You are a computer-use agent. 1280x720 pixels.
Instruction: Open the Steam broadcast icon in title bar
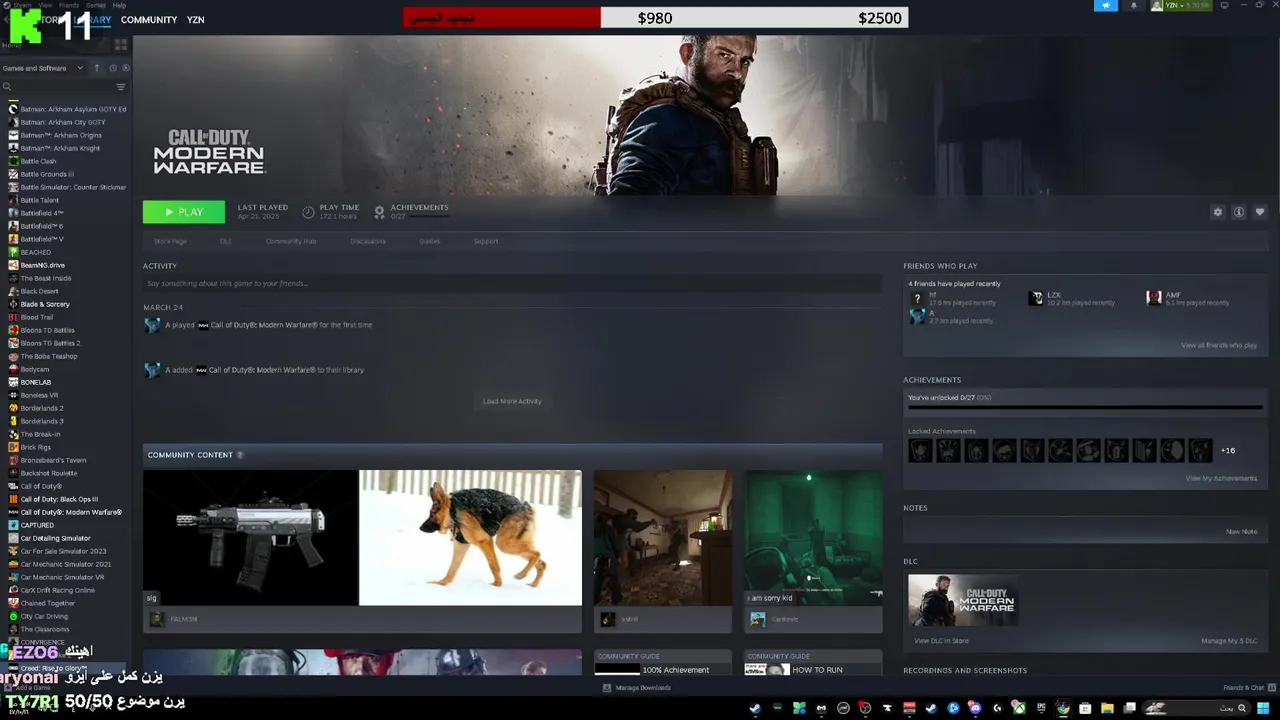1106,6
